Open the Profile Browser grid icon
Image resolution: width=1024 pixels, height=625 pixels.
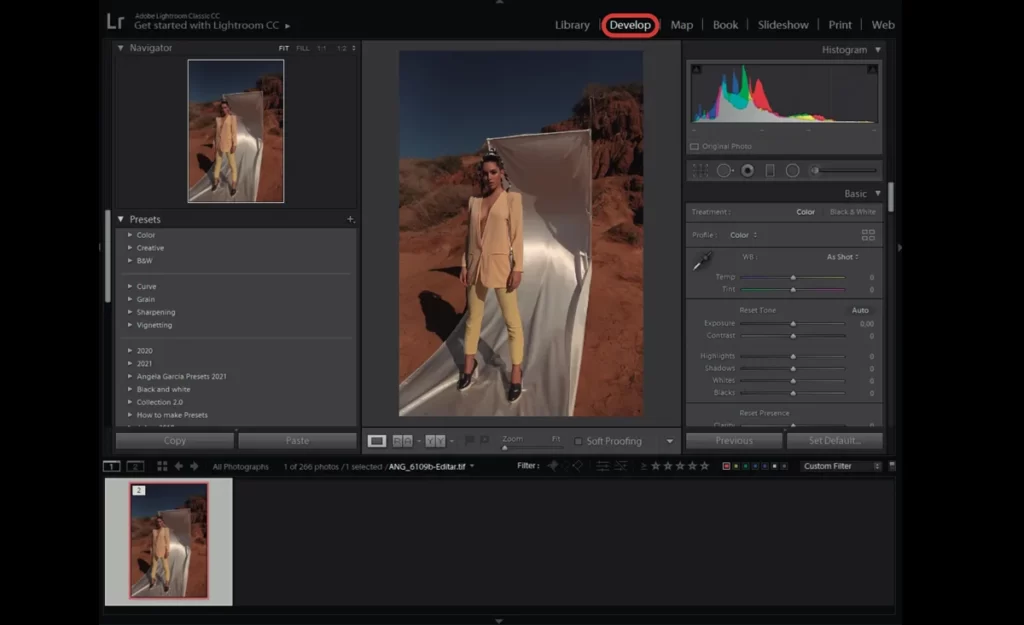click(x=868, y=235)
